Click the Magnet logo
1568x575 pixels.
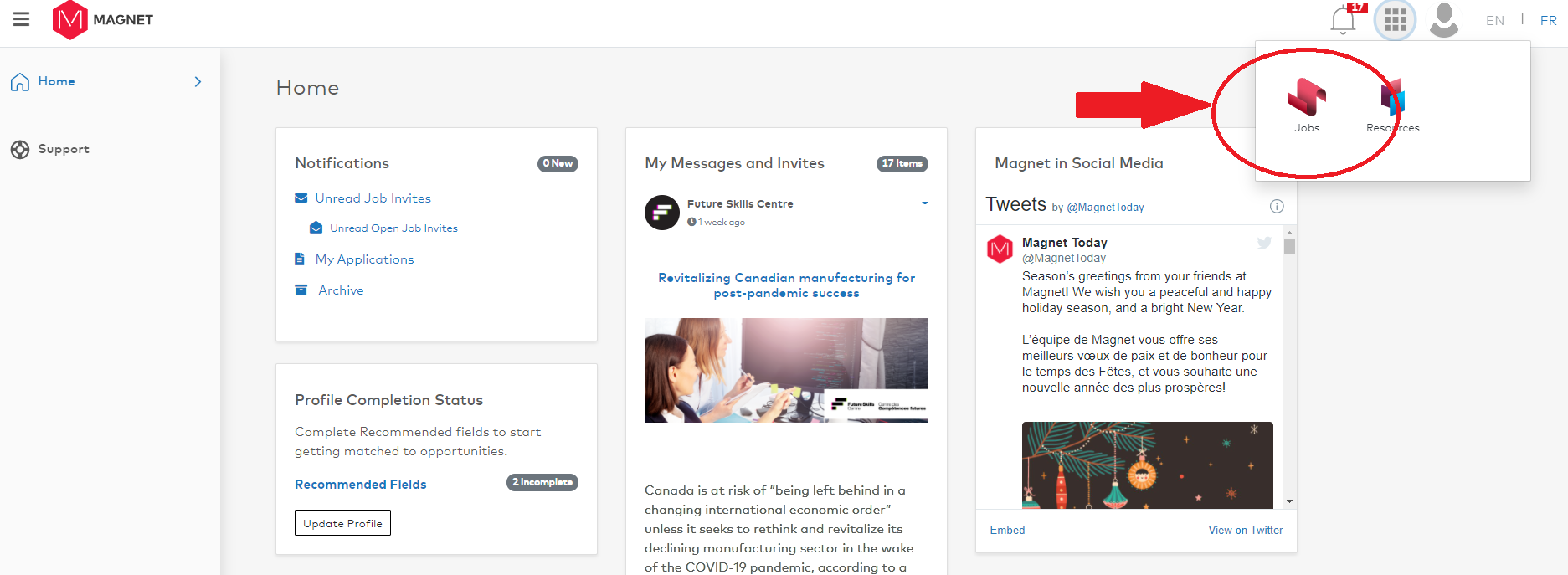click(x=103, y=20)
